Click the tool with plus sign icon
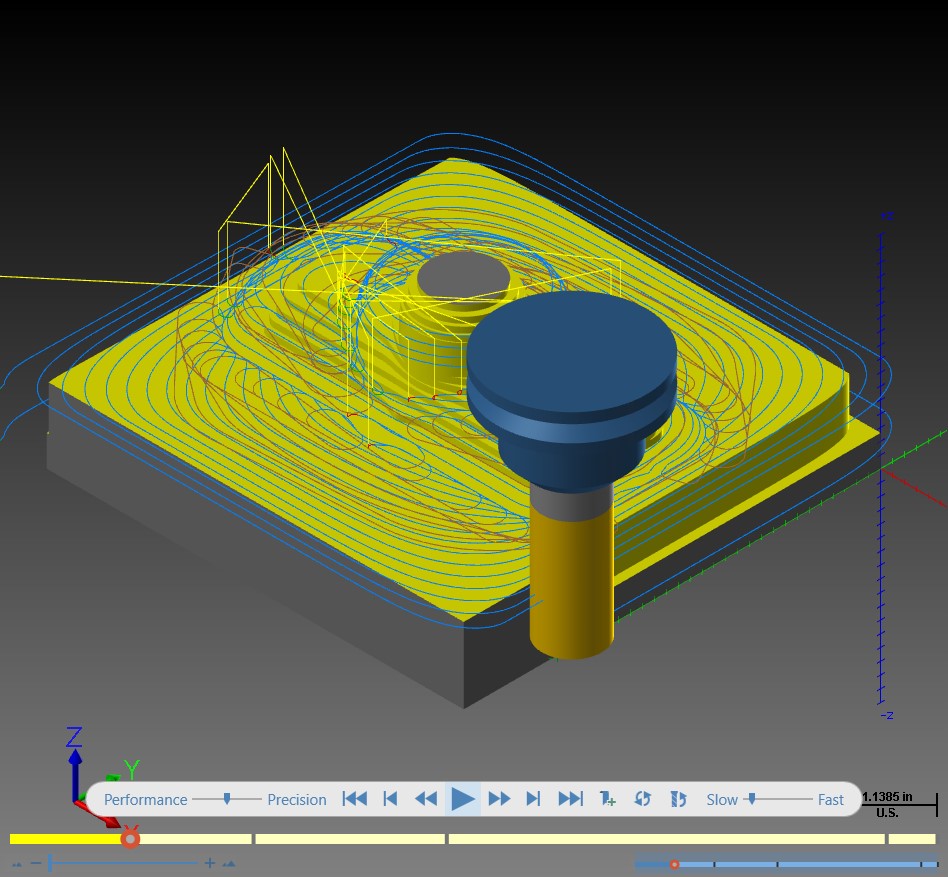 tap(607, 799)
